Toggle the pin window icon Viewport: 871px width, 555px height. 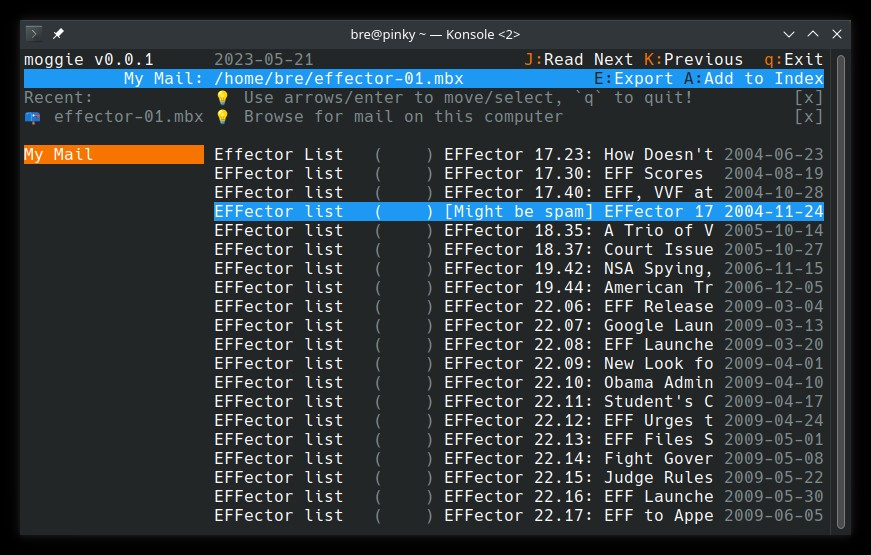coord(58,34)
